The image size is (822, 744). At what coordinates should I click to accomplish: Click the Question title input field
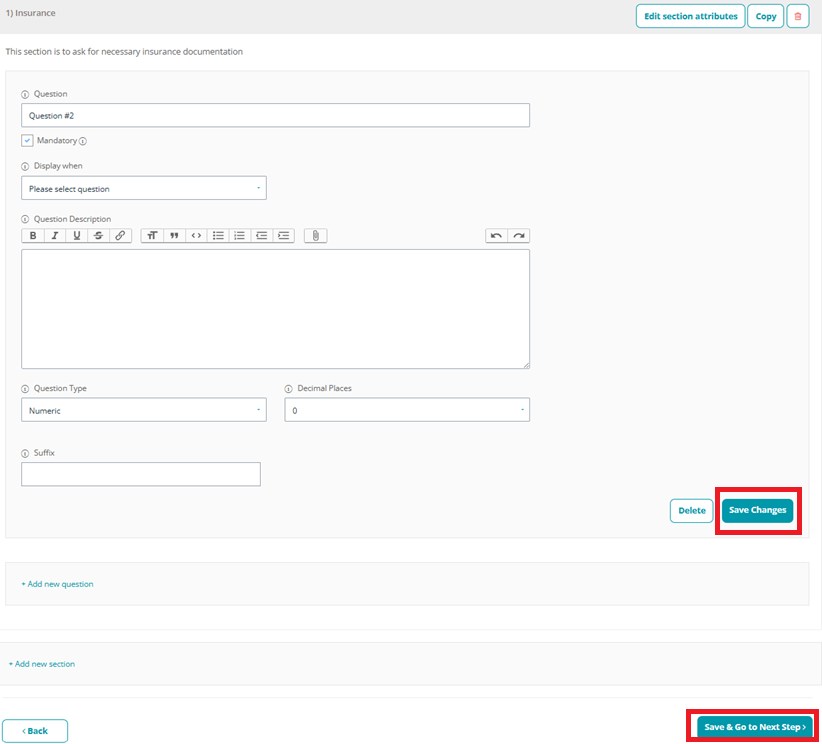(x=275, y=115)
